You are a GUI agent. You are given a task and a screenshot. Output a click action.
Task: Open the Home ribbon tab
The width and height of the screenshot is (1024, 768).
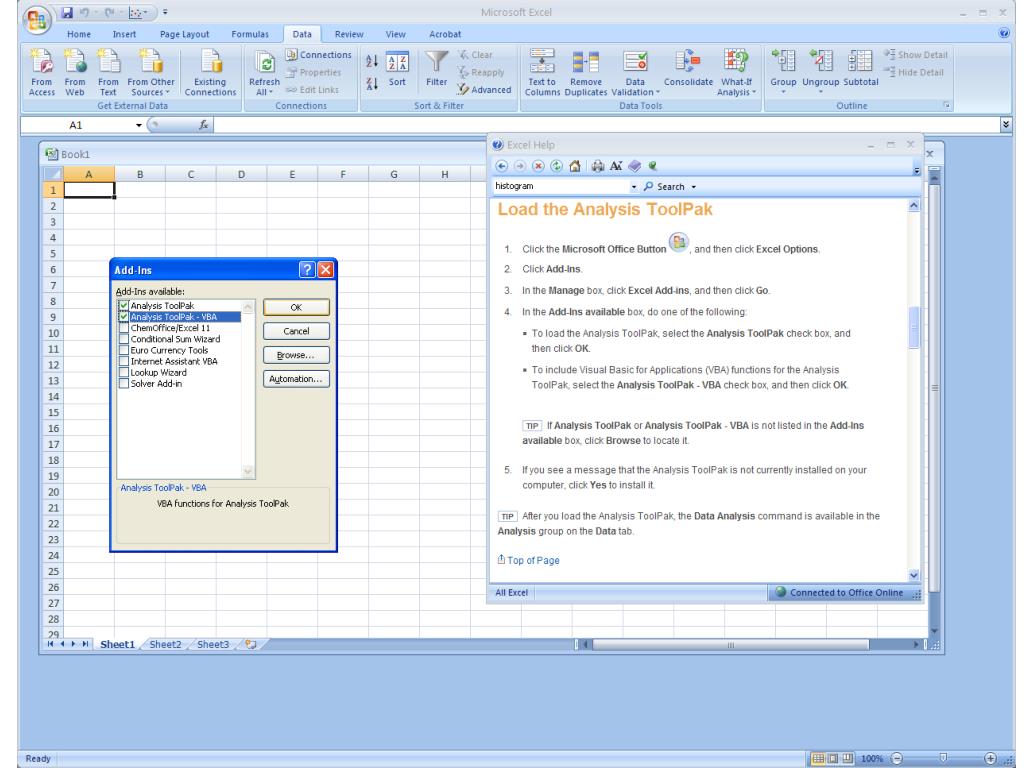(x=79, y=34)
